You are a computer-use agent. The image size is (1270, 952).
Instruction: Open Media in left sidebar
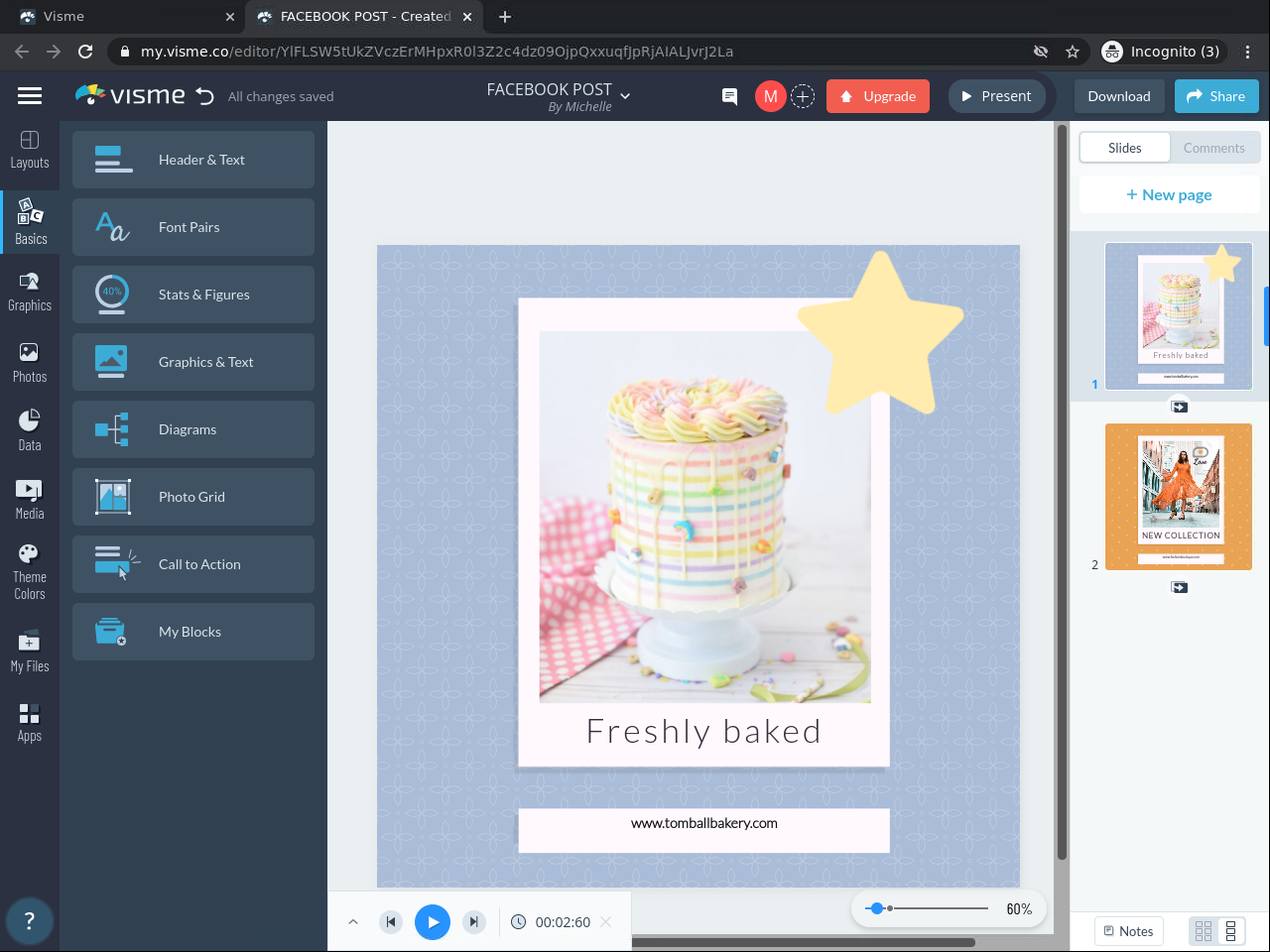click(30, 499)
